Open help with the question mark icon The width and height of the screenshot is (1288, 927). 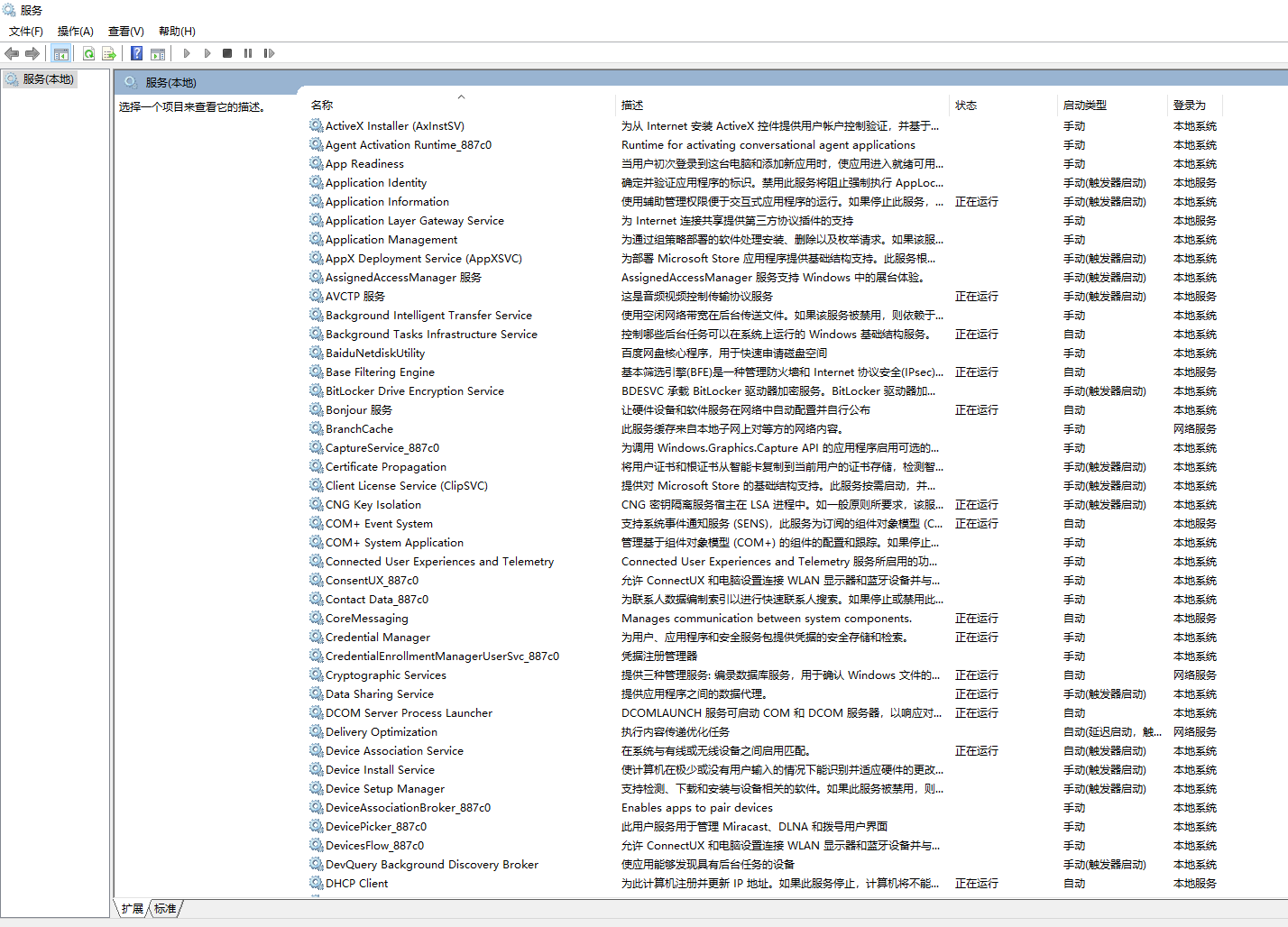[x=136, y=54]
